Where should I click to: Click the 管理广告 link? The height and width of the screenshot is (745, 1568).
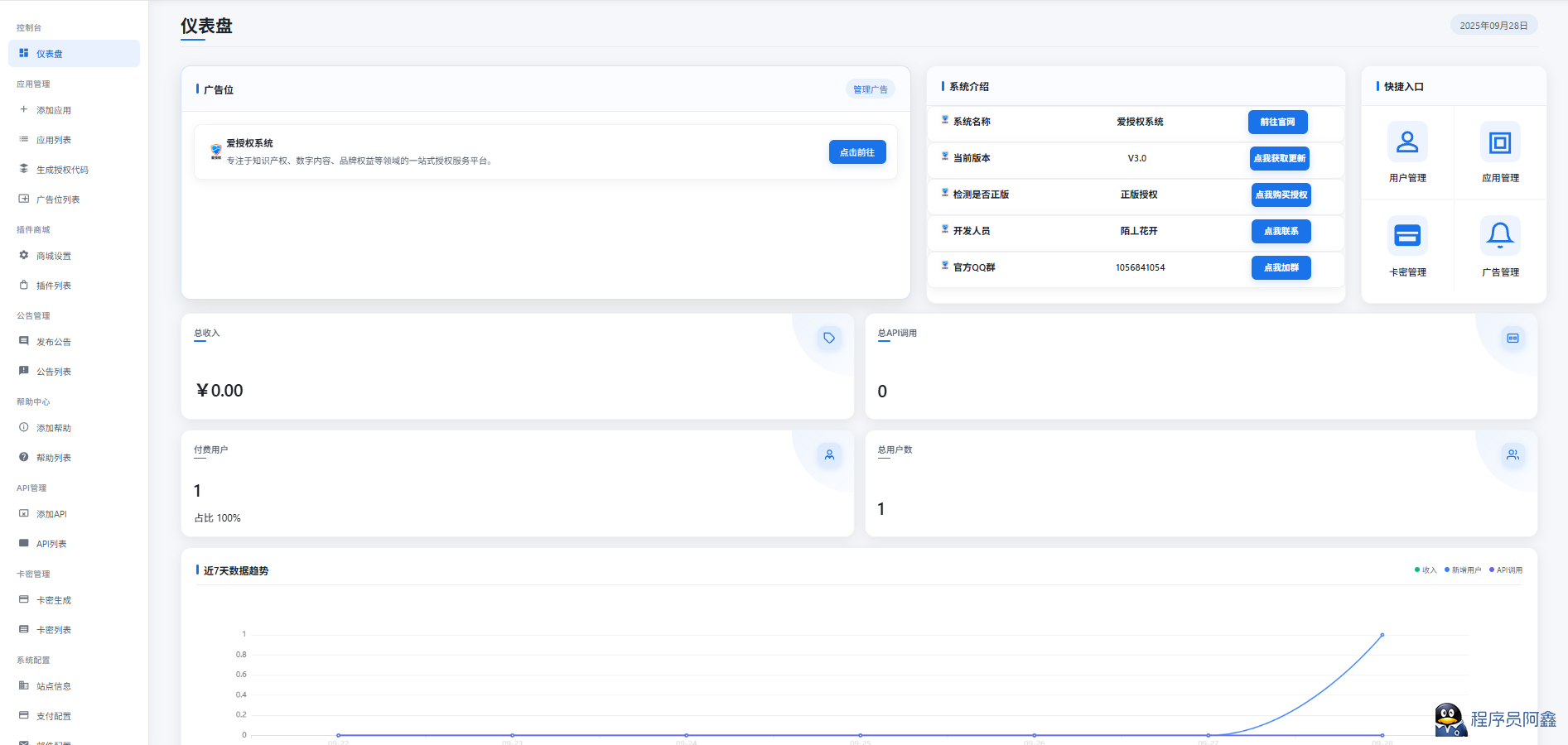click(870, 89)
